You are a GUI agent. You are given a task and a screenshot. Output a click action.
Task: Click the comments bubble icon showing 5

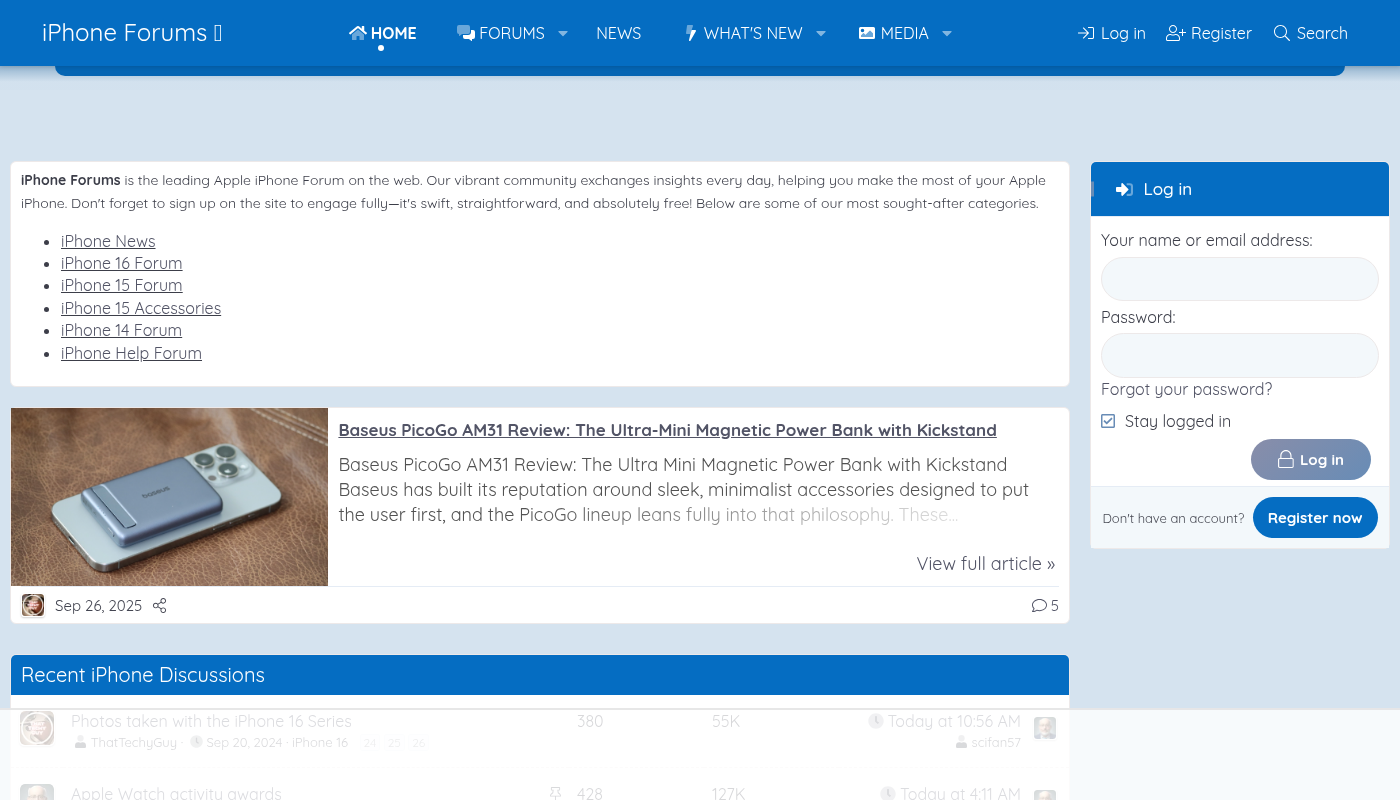1039,606
